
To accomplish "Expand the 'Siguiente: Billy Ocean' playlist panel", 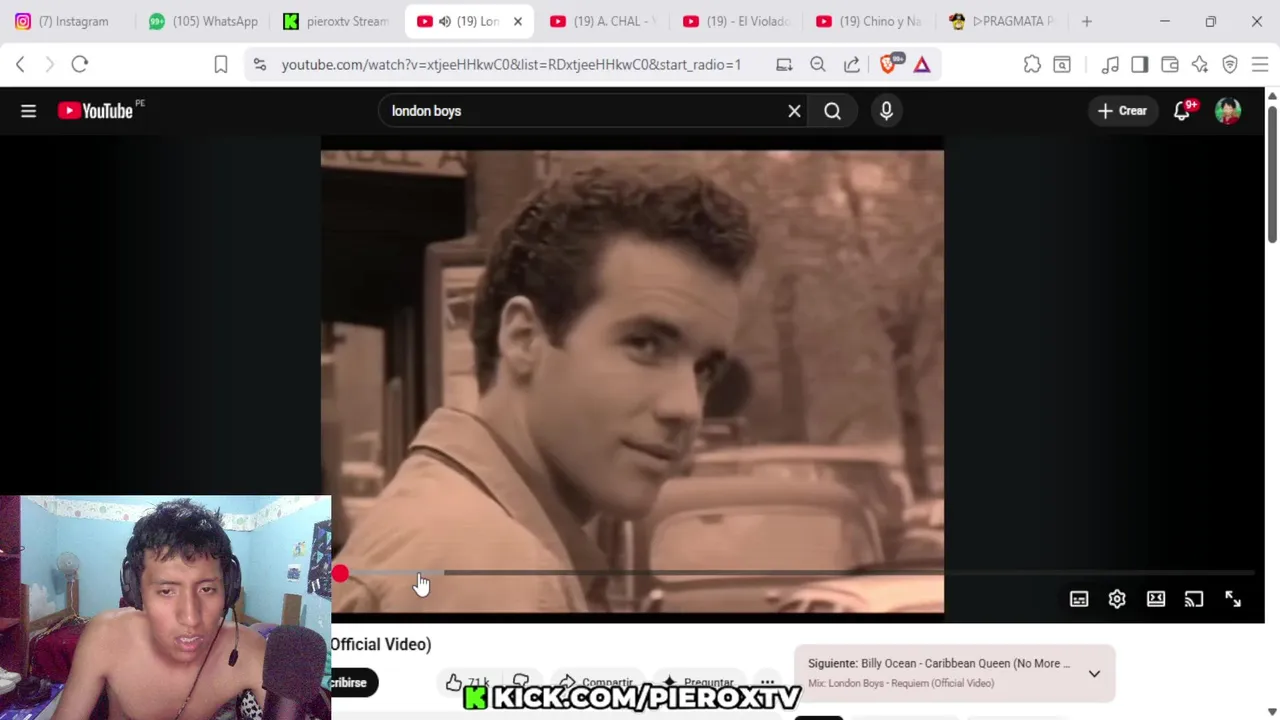I will point(1094,673).
